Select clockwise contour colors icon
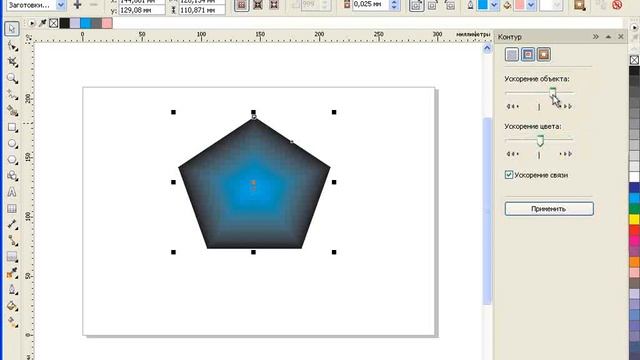 click(433, 5)
